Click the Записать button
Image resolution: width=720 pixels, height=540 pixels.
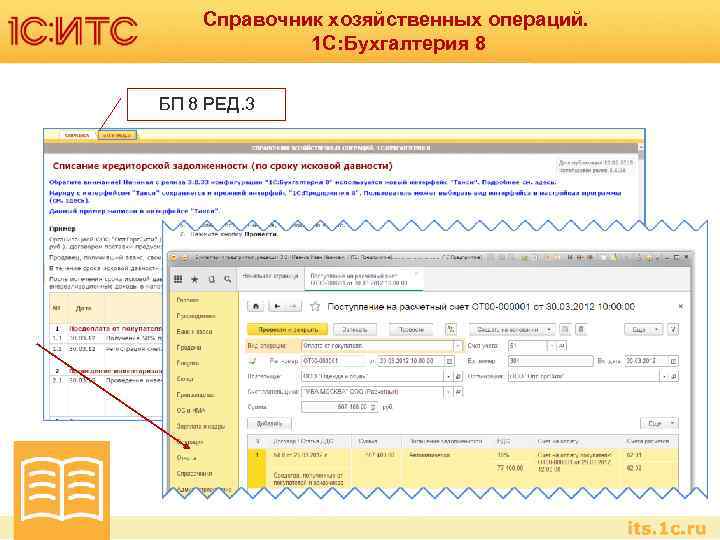[355, 329]
